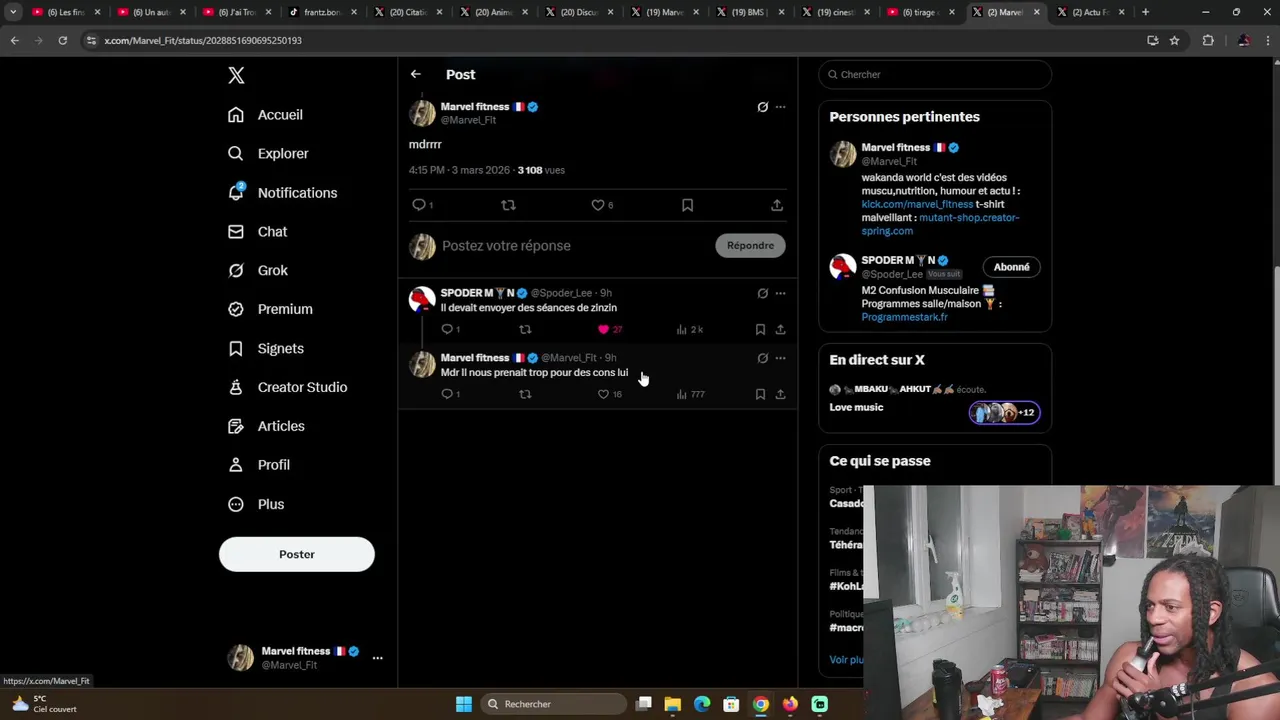Image resolution: width=1280 pixels, height=720 pixels.
Task: Open the tab search dropdown arrow
Action: pos(13,12)
